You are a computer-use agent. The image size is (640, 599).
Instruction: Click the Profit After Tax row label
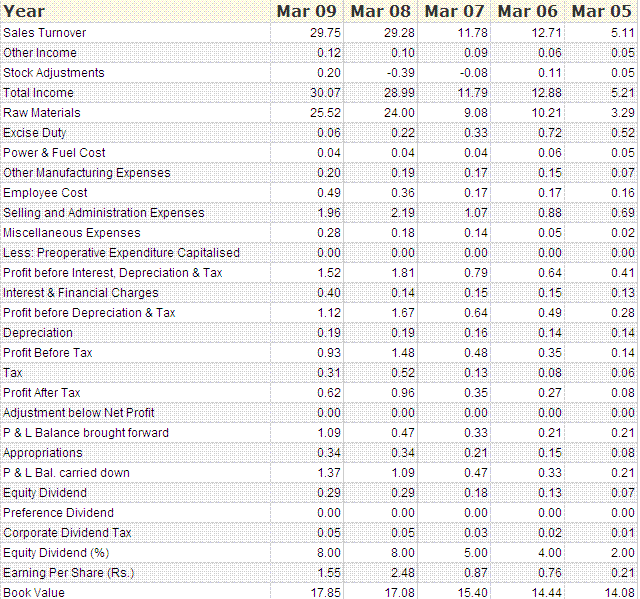42,393
